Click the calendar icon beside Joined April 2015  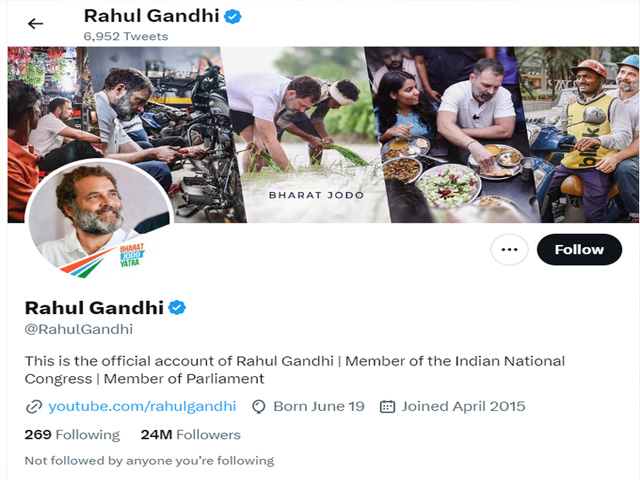coord(387,407)
